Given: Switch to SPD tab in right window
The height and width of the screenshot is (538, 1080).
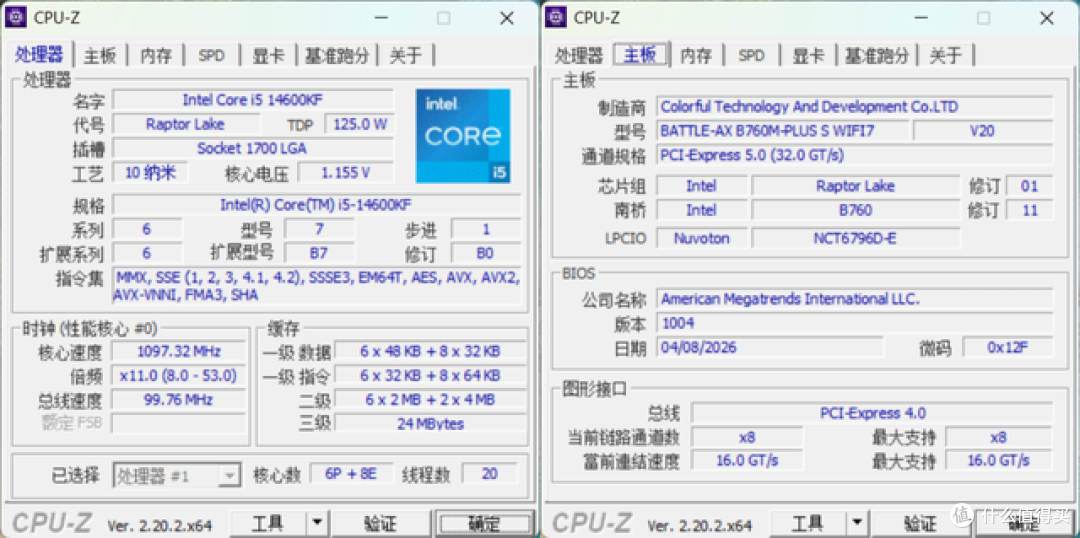Looking at the screenshot, I should pyautogui.click(x=751, y=56).
